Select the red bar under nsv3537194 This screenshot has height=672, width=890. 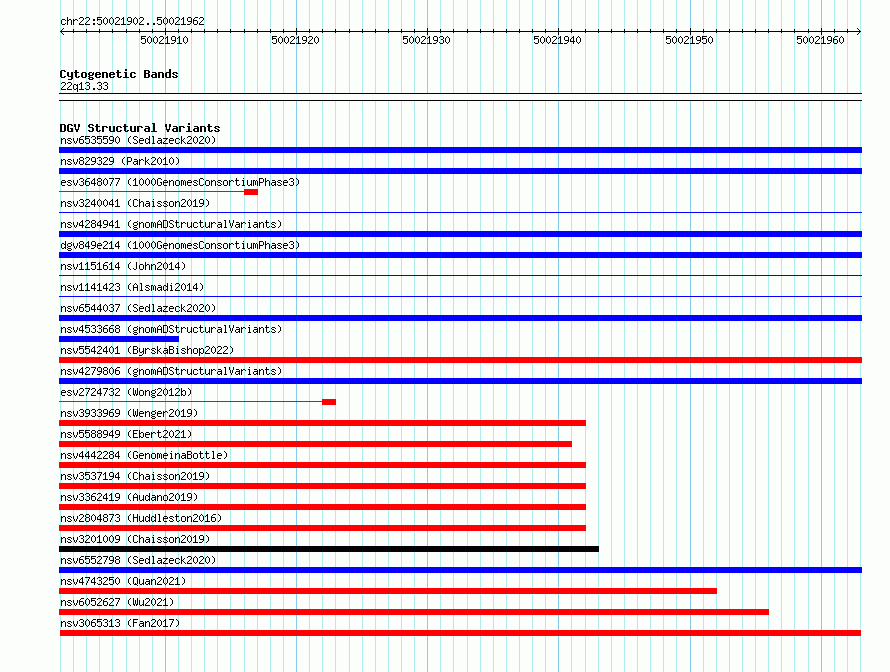point(322,486)
